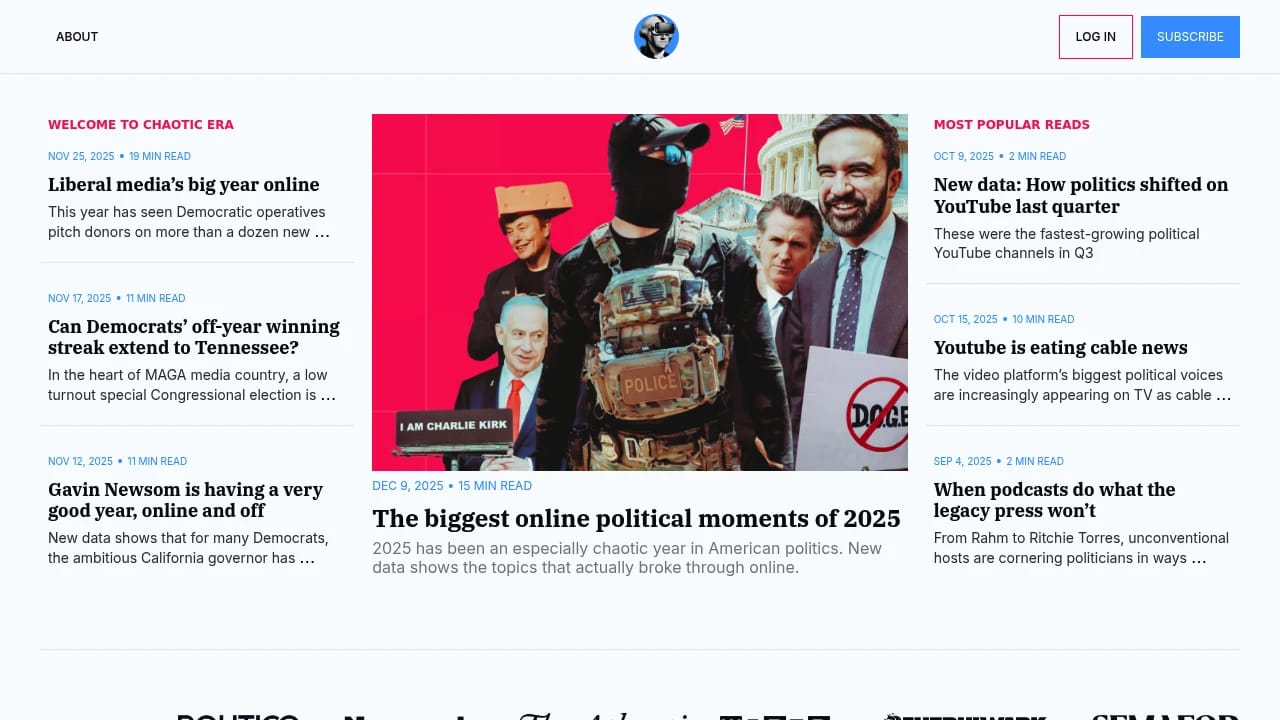Viewport: 1280px width, 720px height.
Task: Click the Newsom article excerpt about new data
Action: (188, 548)
